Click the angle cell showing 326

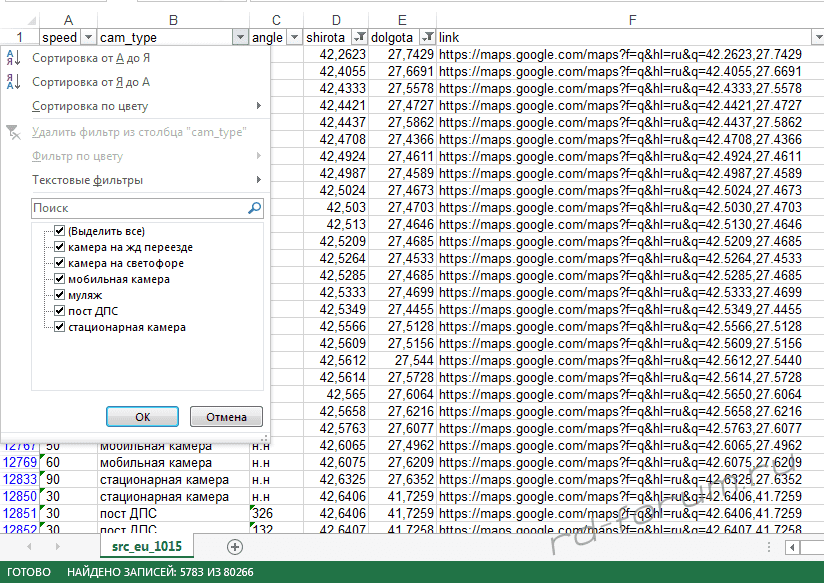click(276, 513)
